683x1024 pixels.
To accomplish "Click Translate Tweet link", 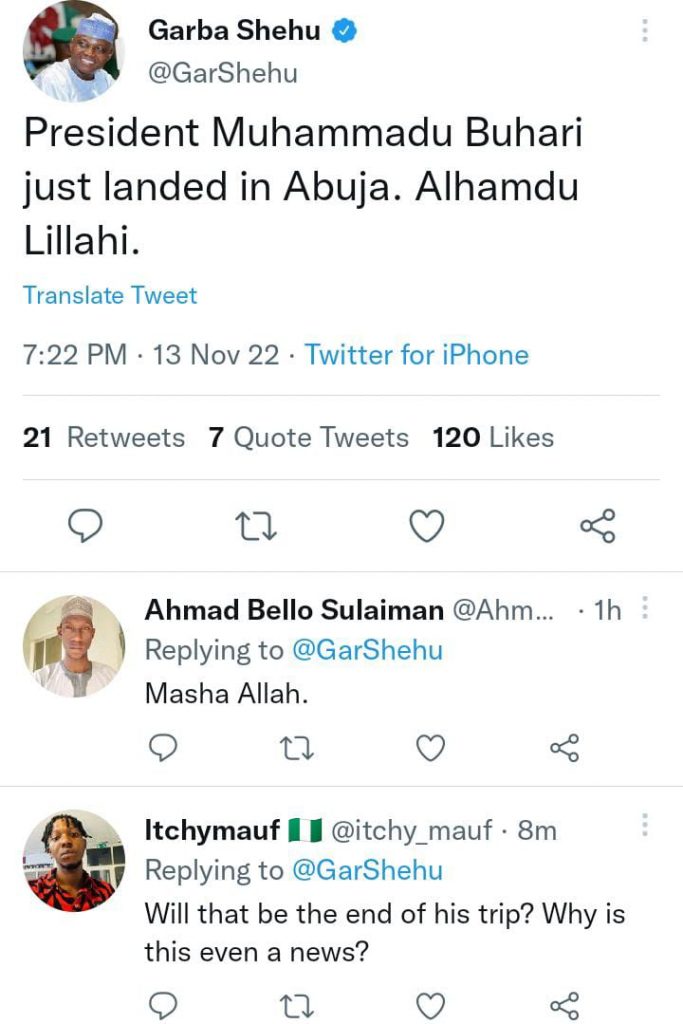I will pyautogui.click(x=110, y=296).
